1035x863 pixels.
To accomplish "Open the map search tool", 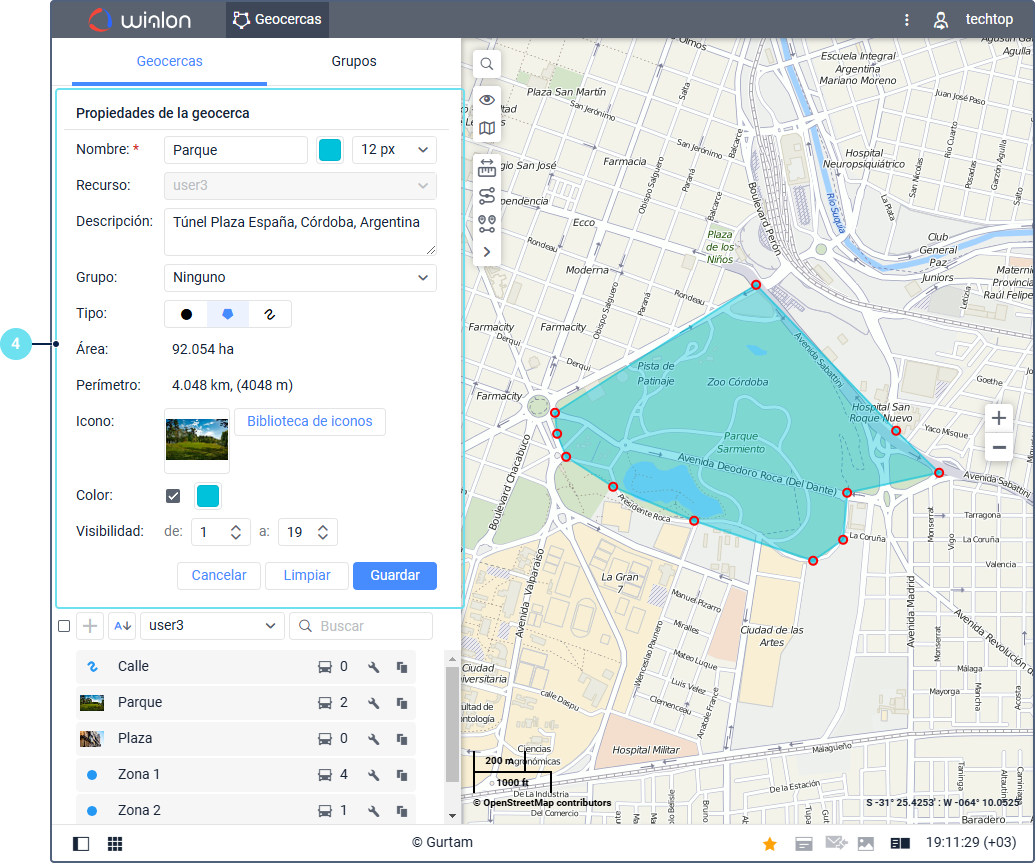I will pyautogui.click(x=487, y=64).
